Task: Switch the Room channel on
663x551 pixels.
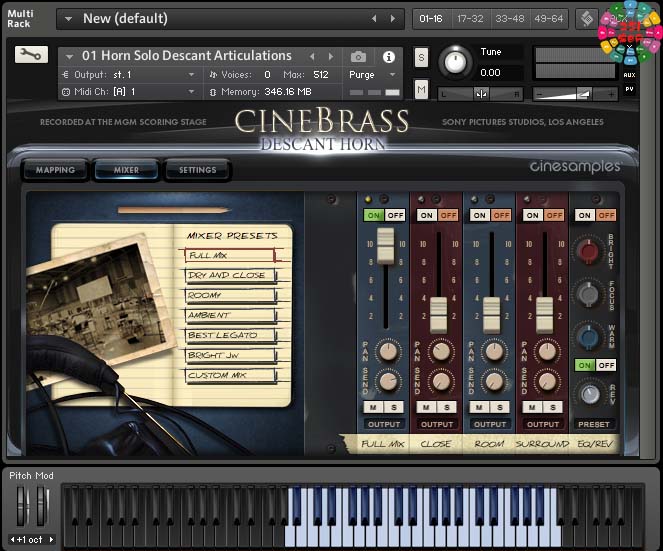Action: click(x=480, y=215)
